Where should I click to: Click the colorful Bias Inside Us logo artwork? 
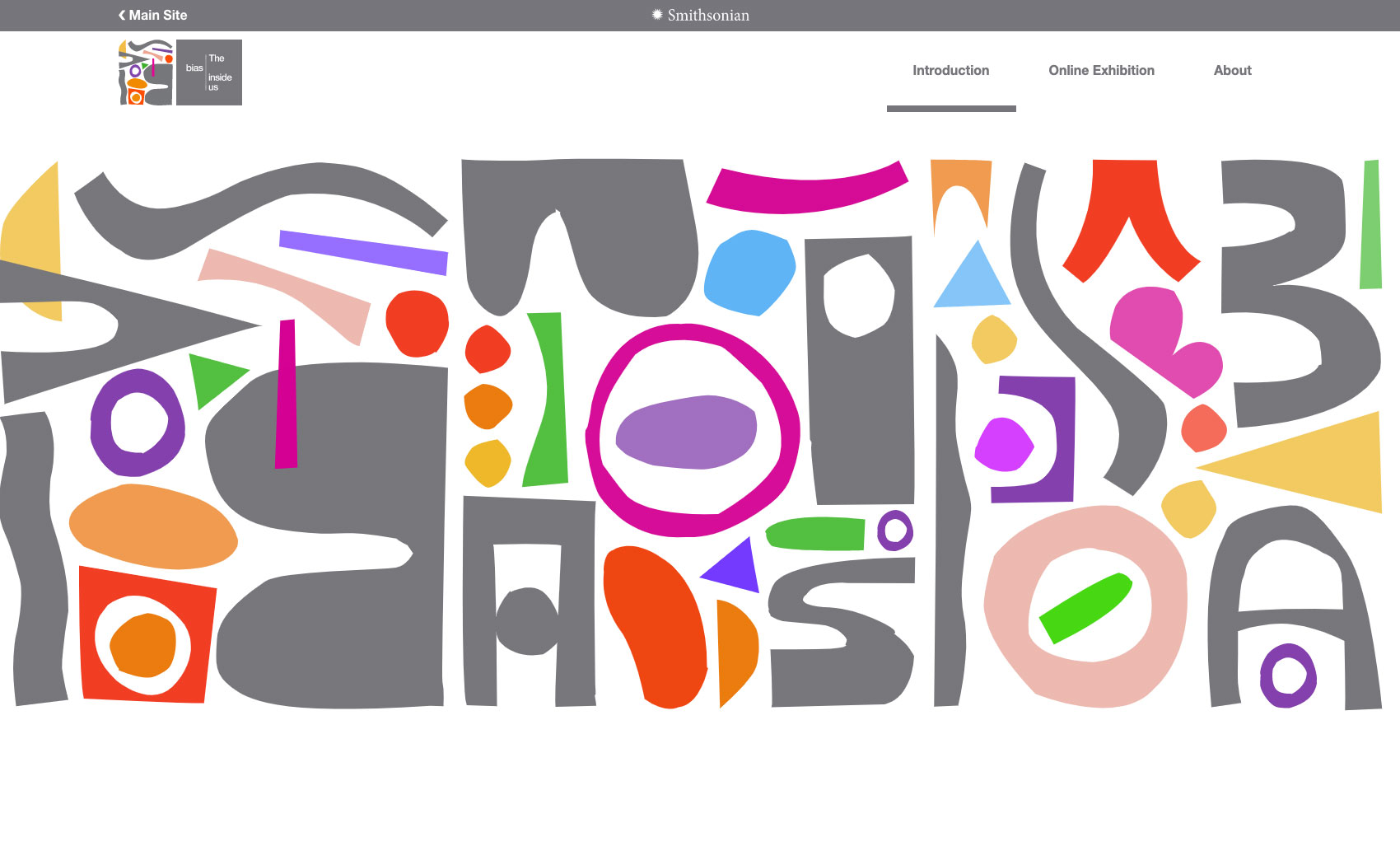pyautogui.click(x=146, y=72)
